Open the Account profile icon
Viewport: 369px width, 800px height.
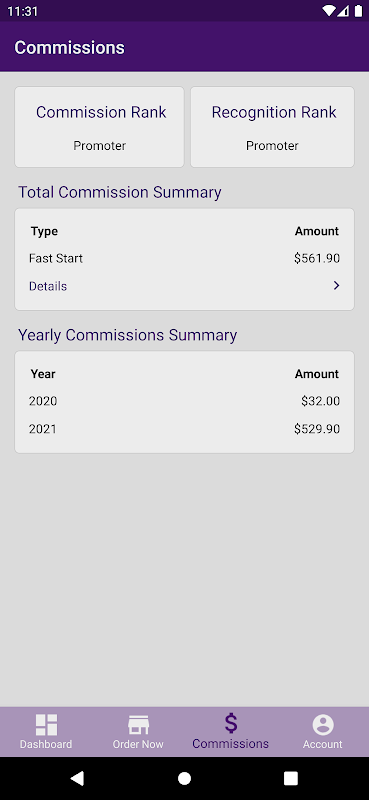[323, 724]
